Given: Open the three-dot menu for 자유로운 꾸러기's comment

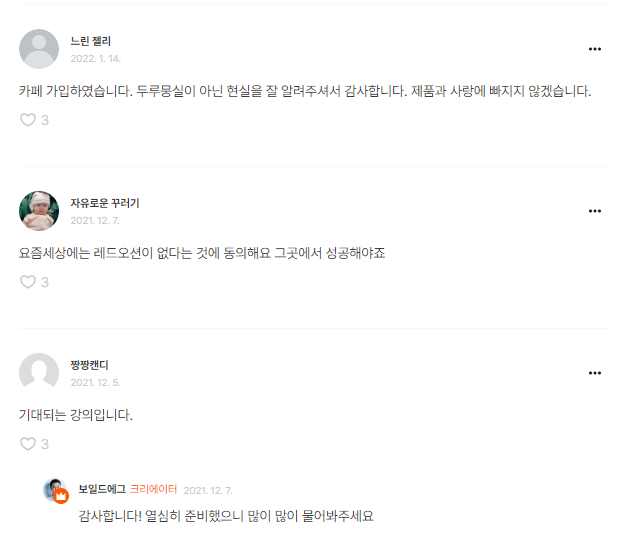Looking at the screenshot, I should [595, 211].
